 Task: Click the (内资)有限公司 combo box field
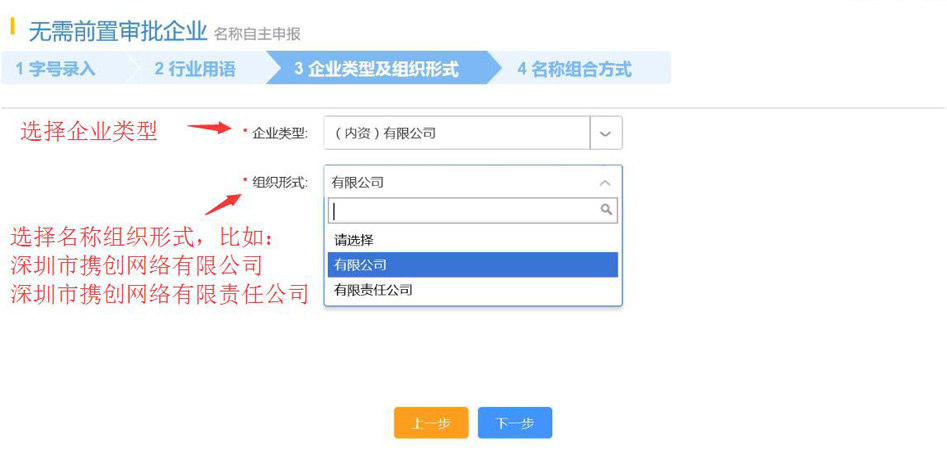(457, 133)
